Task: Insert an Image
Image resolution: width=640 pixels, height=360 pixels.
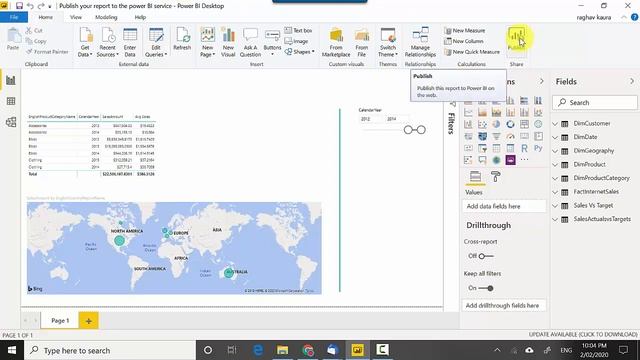Action: 296,41
